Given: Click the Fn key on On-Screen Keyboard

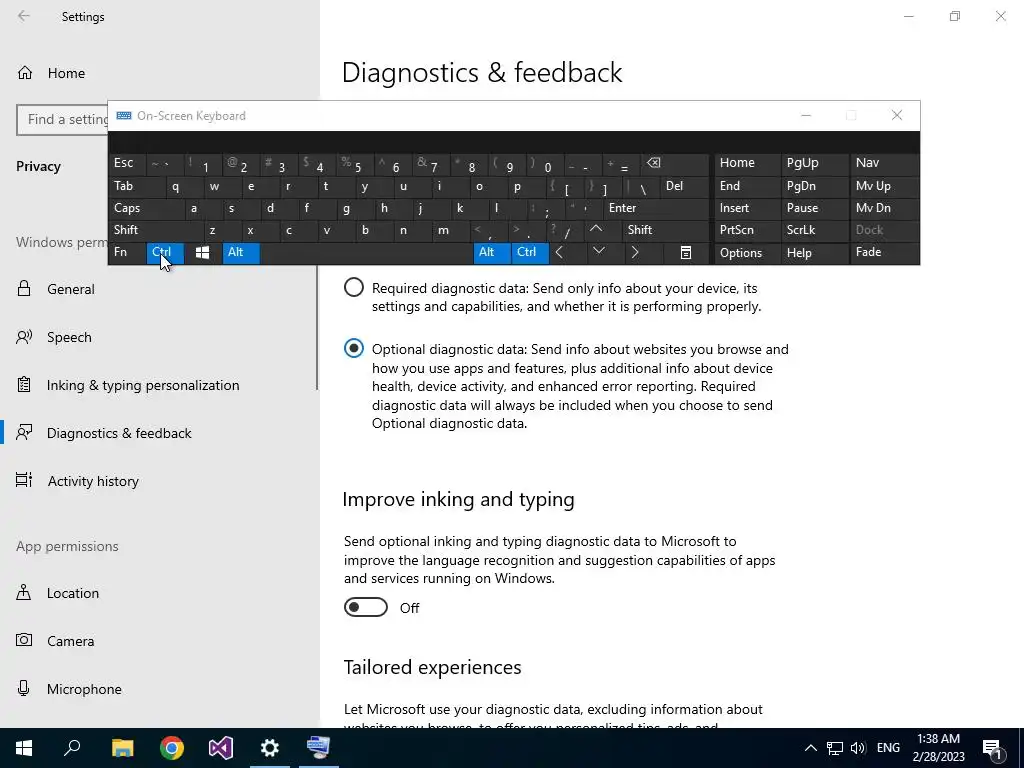Looking at the screenshot, I should [127, 253].
